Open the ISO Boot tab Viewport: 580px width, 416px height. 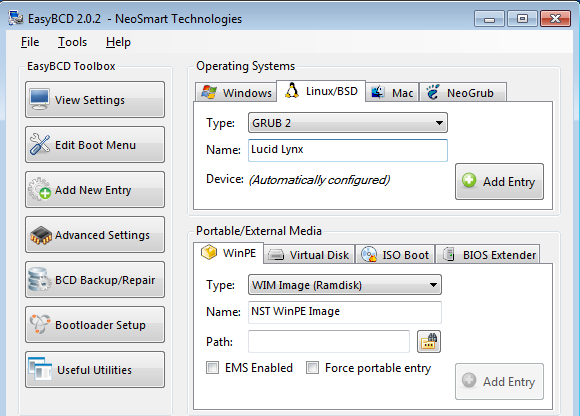pos(395,254)
